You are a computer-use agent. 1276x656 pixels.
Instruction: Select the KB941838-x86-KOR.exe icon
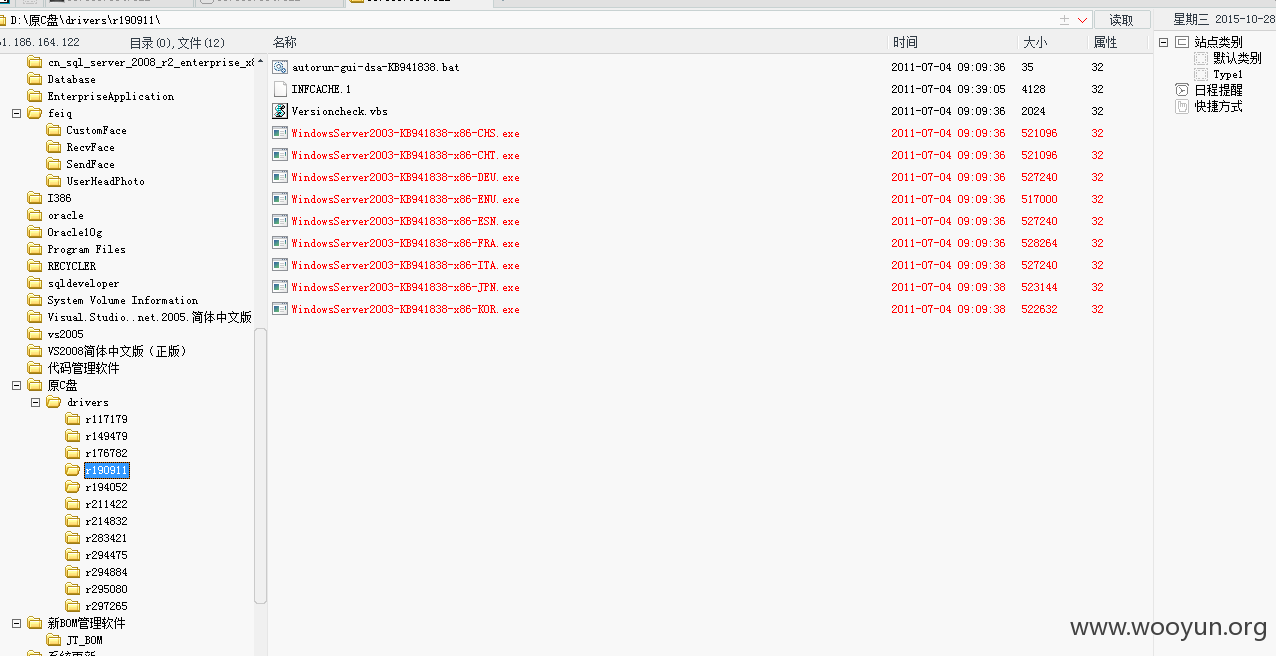click(x=280, y=309)
